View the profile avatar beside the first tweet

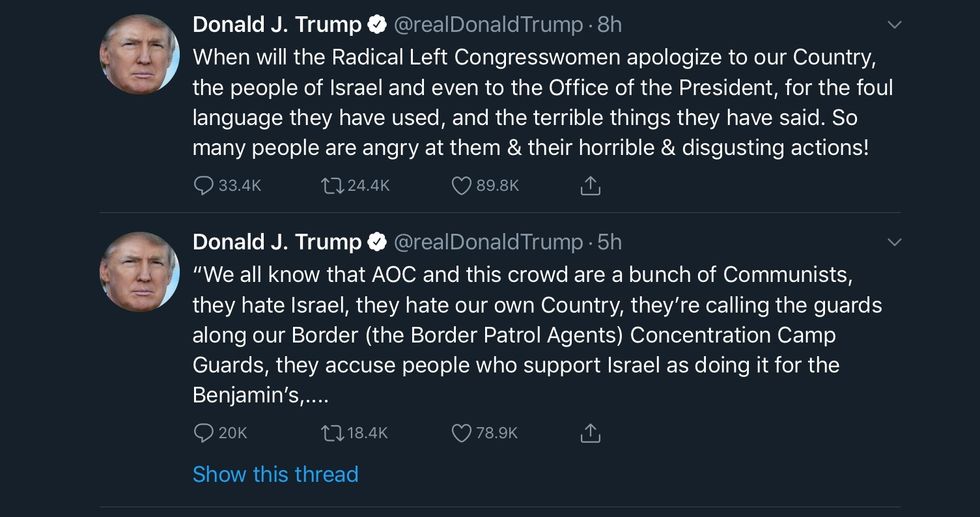(139, 54)
